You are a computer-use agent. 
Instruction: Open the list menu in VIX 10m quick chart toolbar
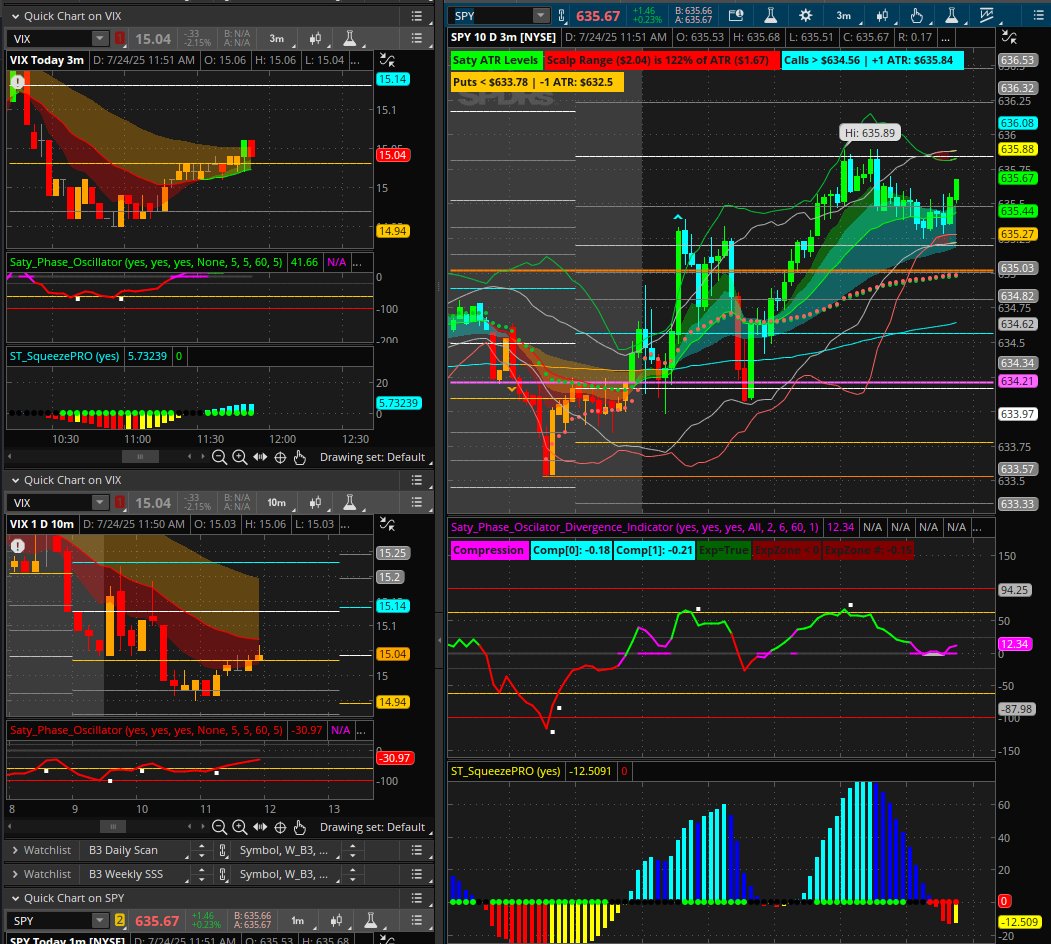417,503
